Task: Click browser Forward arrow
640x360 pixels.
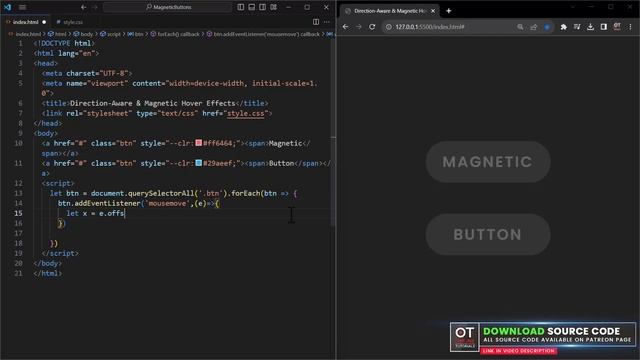Action: click(359, 27)
